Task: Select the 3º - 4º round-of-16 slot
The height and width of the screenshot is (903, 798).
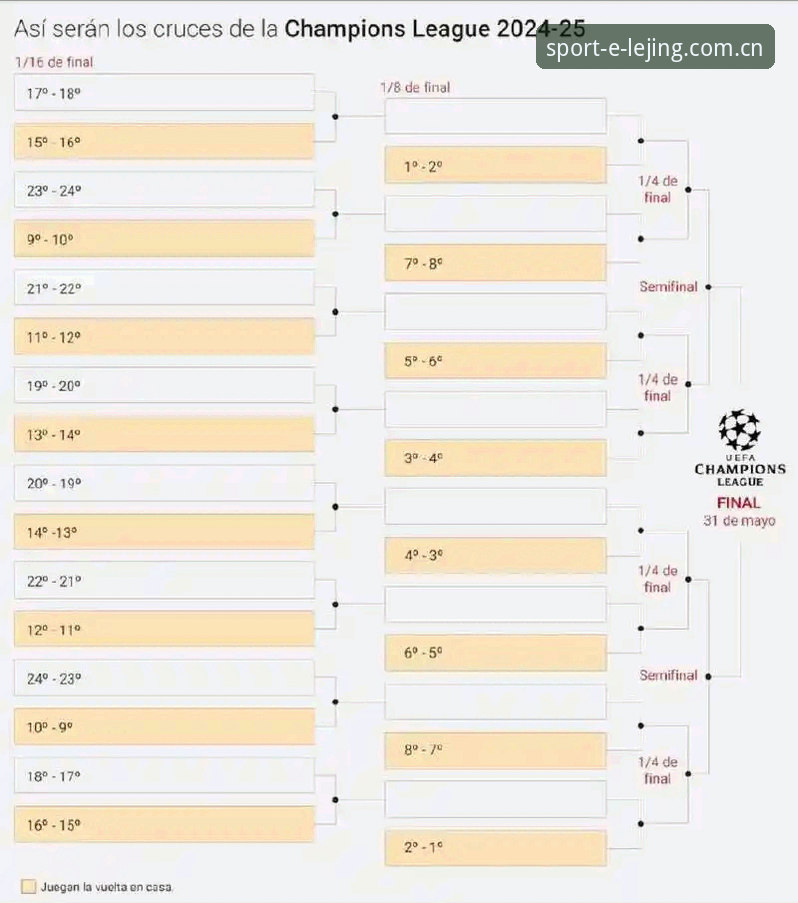Action: (495, 458)
